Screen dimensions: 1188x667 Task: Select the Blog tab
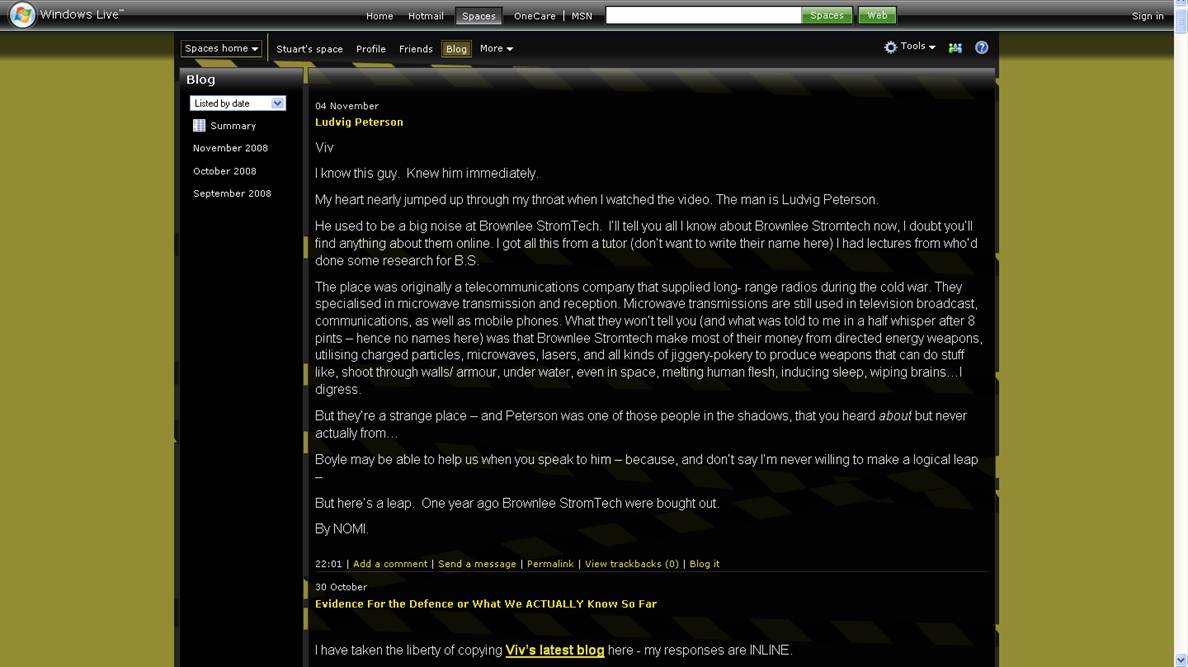pos(456,49)
